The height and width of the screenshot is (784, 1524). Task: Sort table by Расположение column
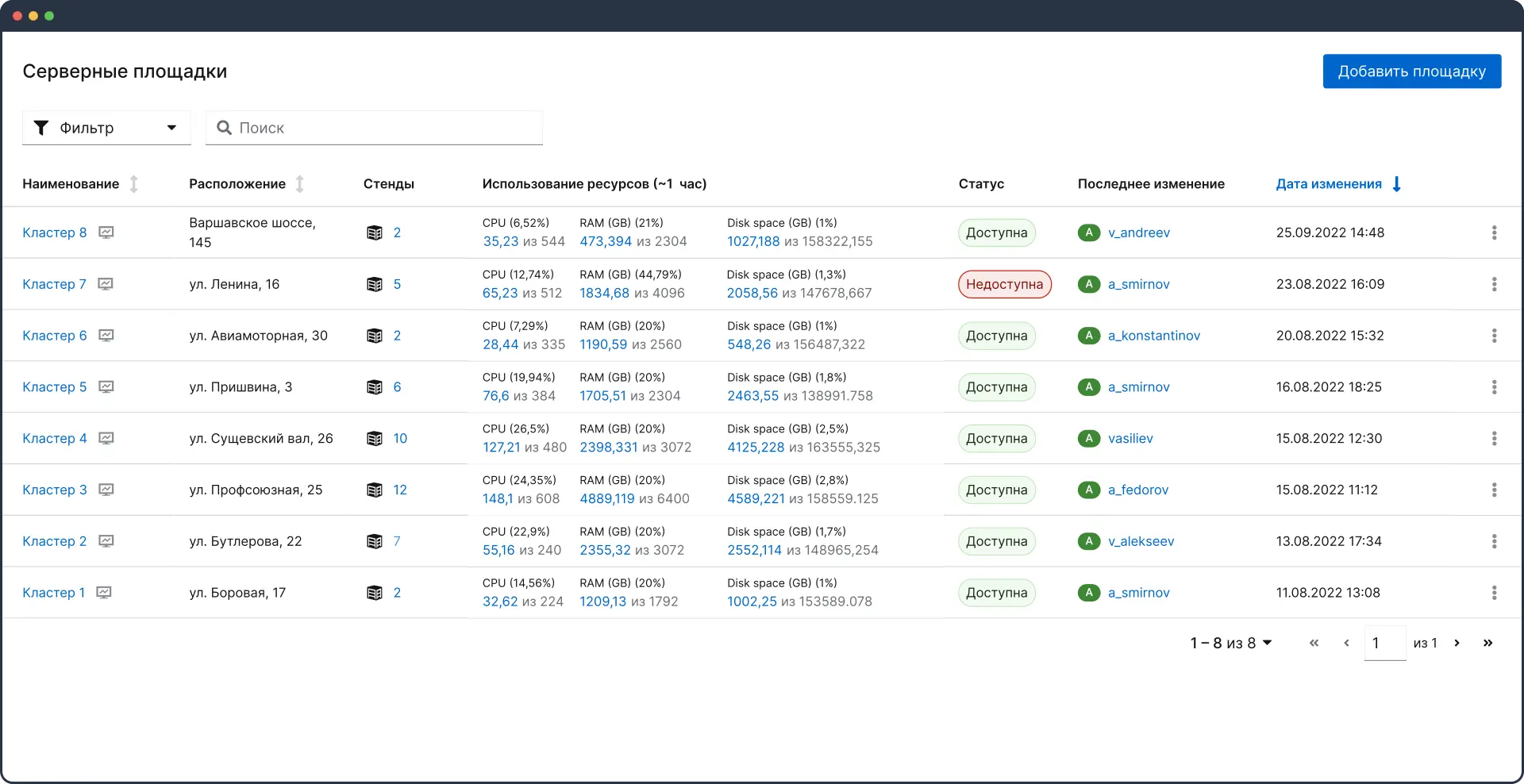pos(299,184)
